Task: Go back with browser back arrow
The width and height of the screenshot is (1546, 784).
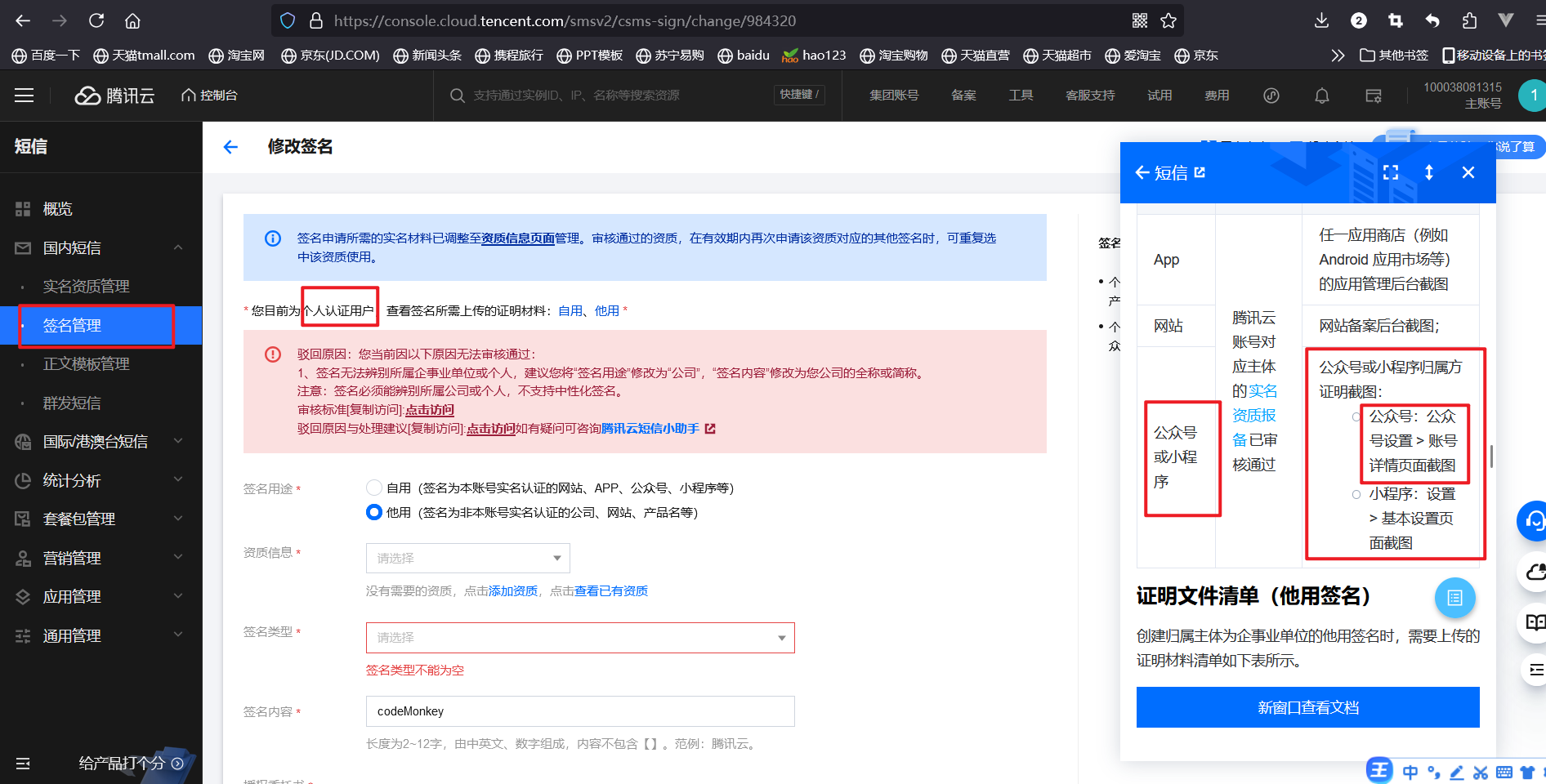Action: 23,20
